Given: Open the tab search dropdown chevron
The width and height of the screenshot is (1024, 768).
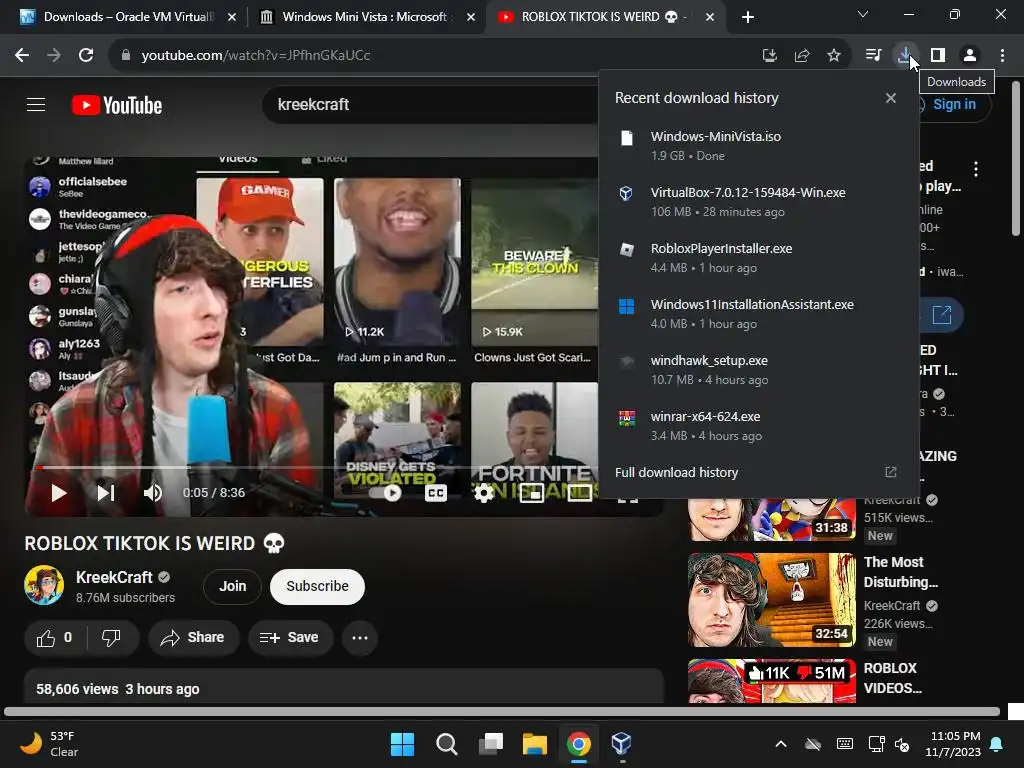Looking at the screenshot, I should 863,14.
